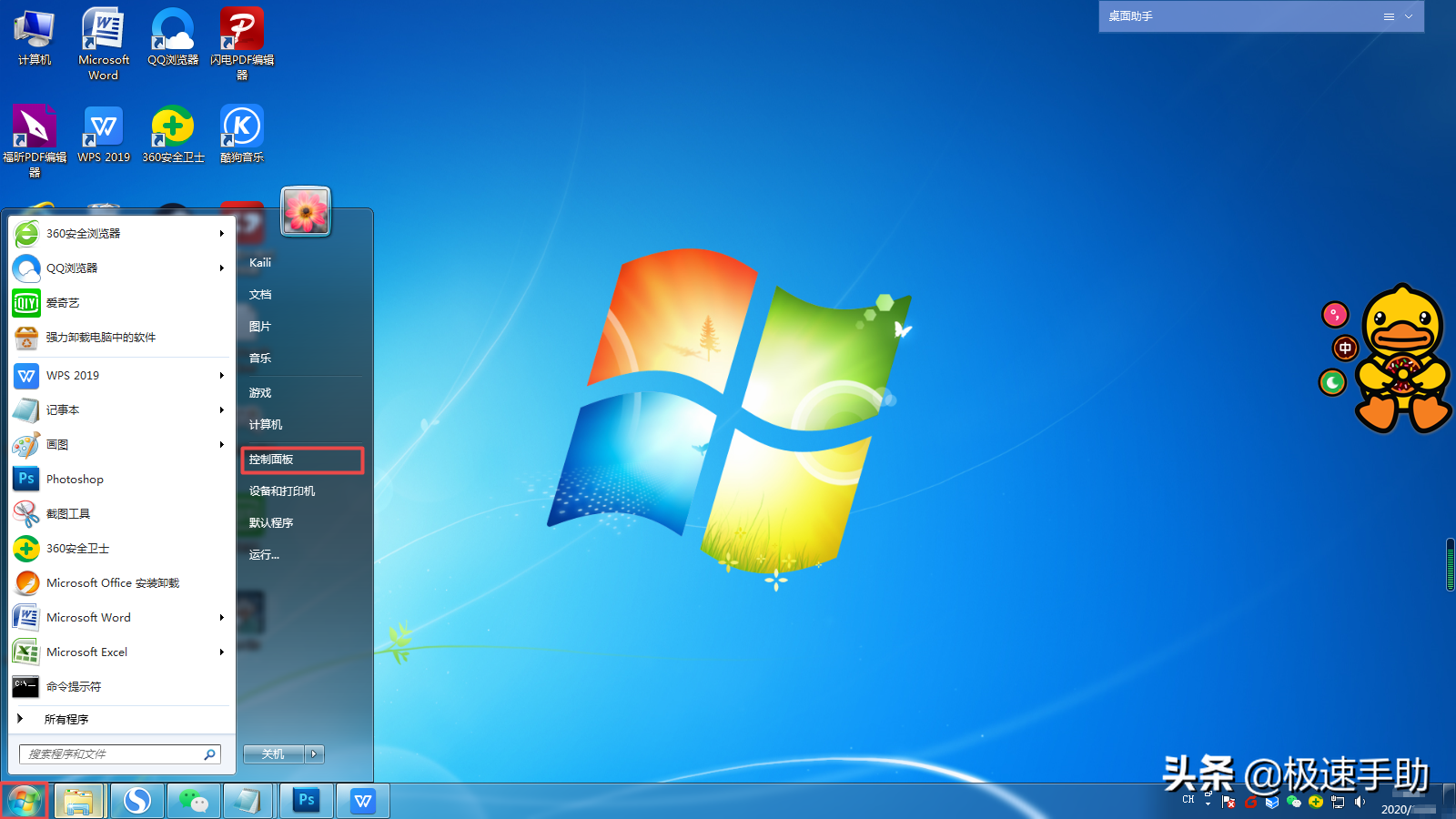The width and height of the screenshot is (1456, 819).
Task: Select 设备和打印机 in Start menu
Action: 282,491
